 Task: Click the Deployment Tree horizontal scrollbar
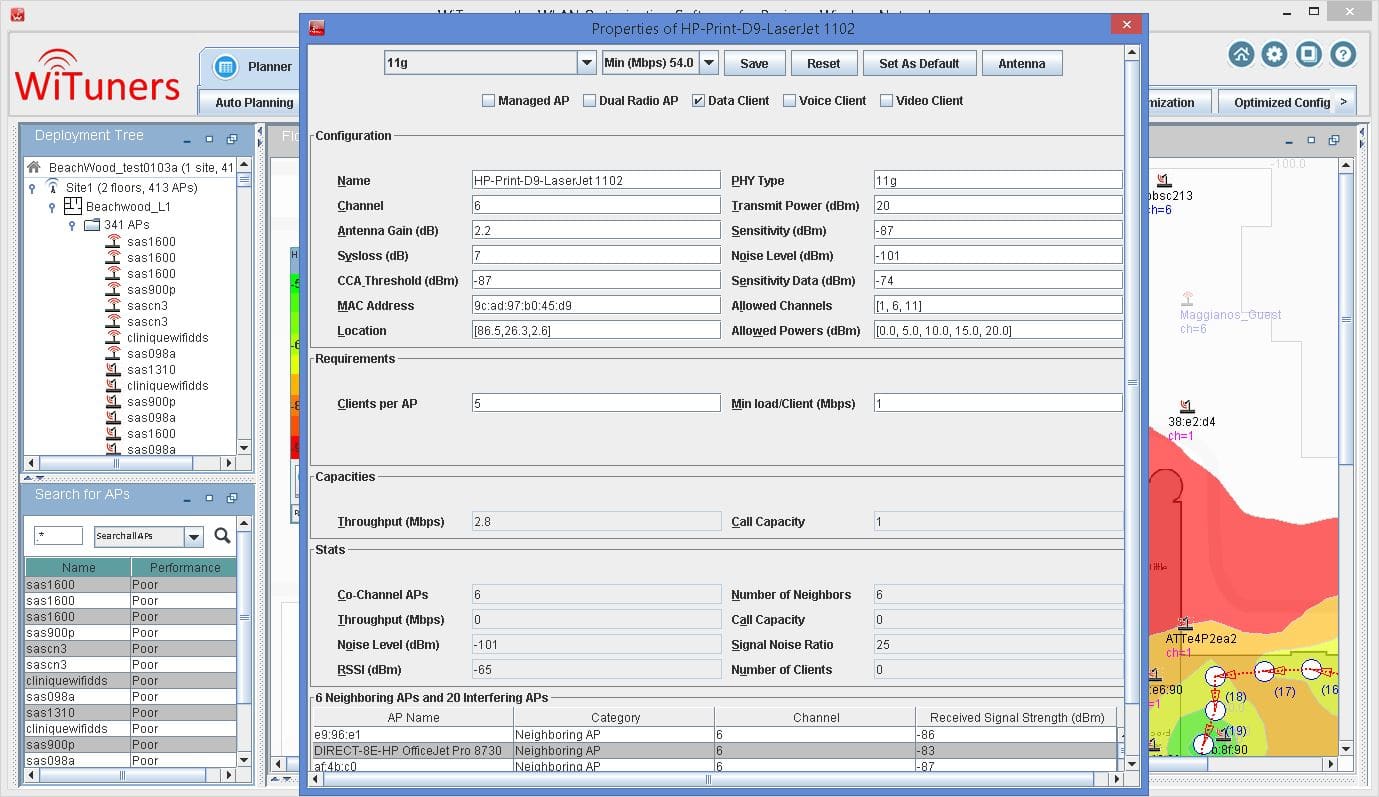click(115, 463)
